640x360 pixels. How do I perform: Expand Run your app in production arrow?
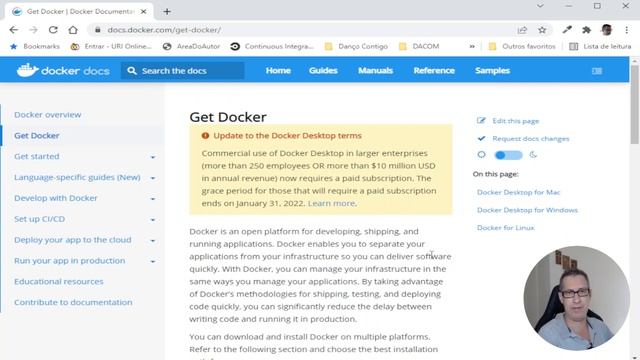point(153,261)
